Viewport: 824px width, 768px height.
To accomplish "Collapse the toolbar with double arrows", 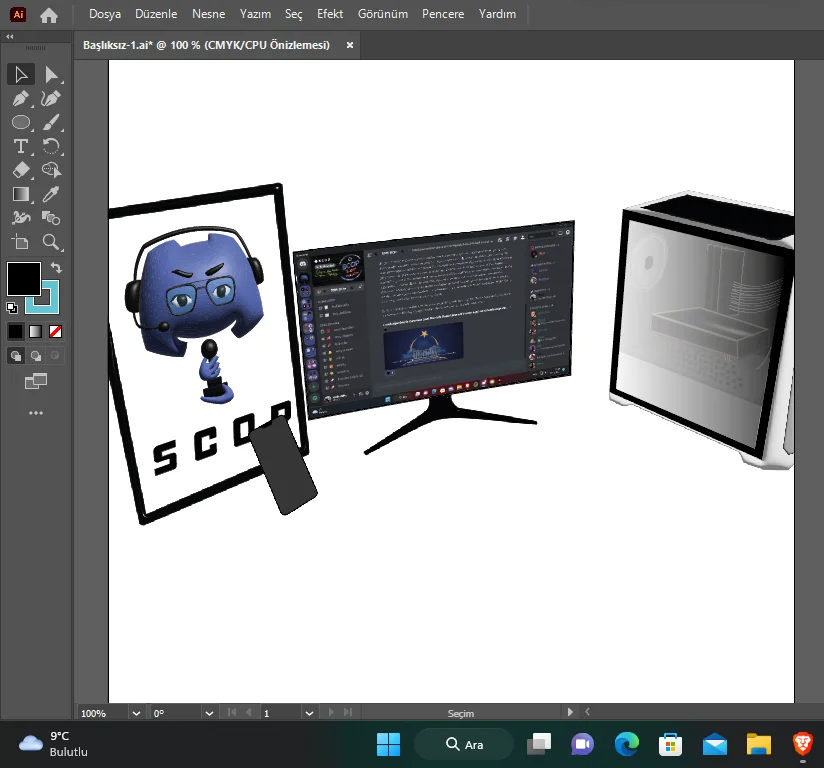I will coord(9,36).
